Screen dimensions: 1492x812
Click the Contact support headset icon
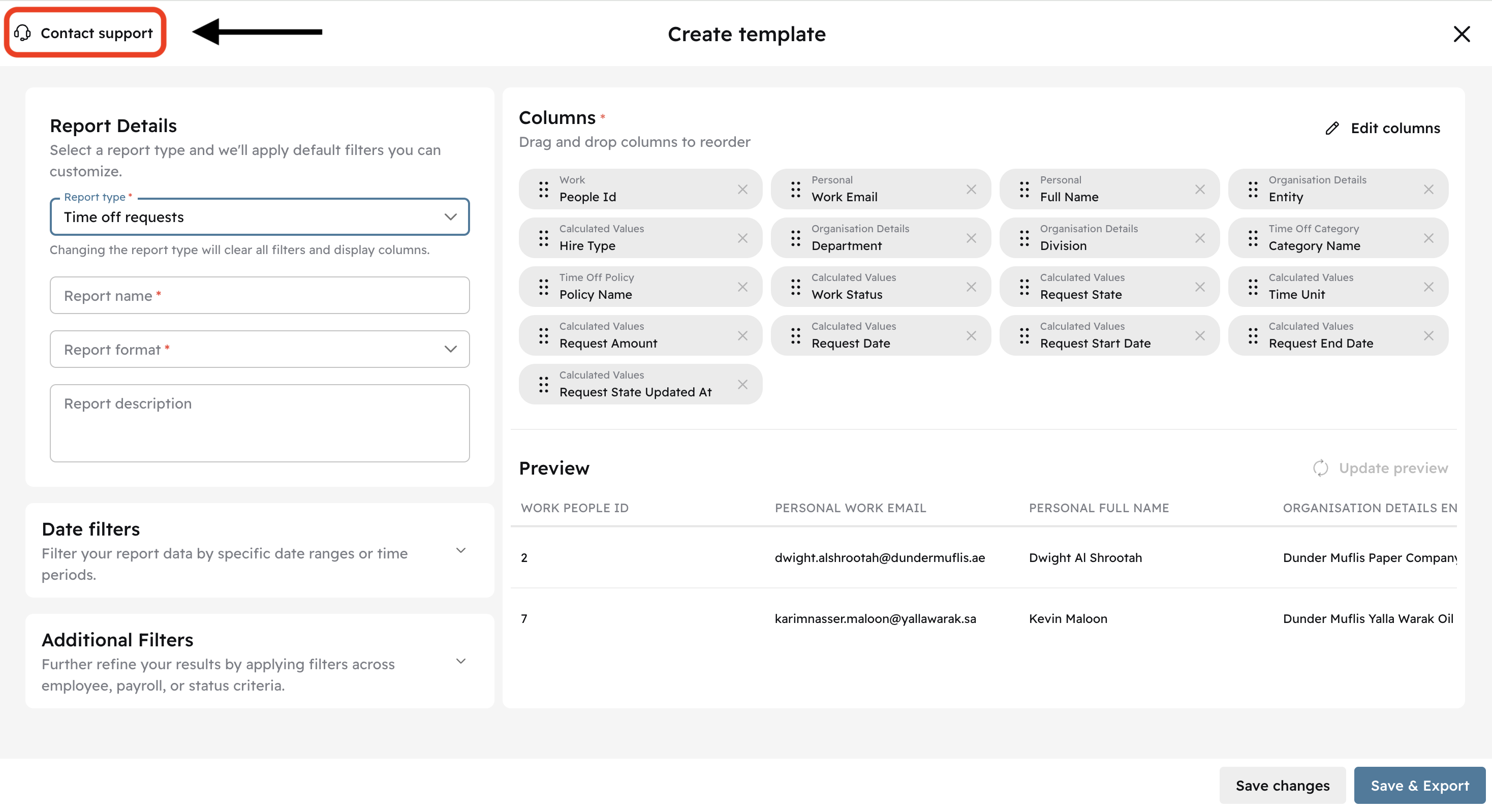pos(22,33)
